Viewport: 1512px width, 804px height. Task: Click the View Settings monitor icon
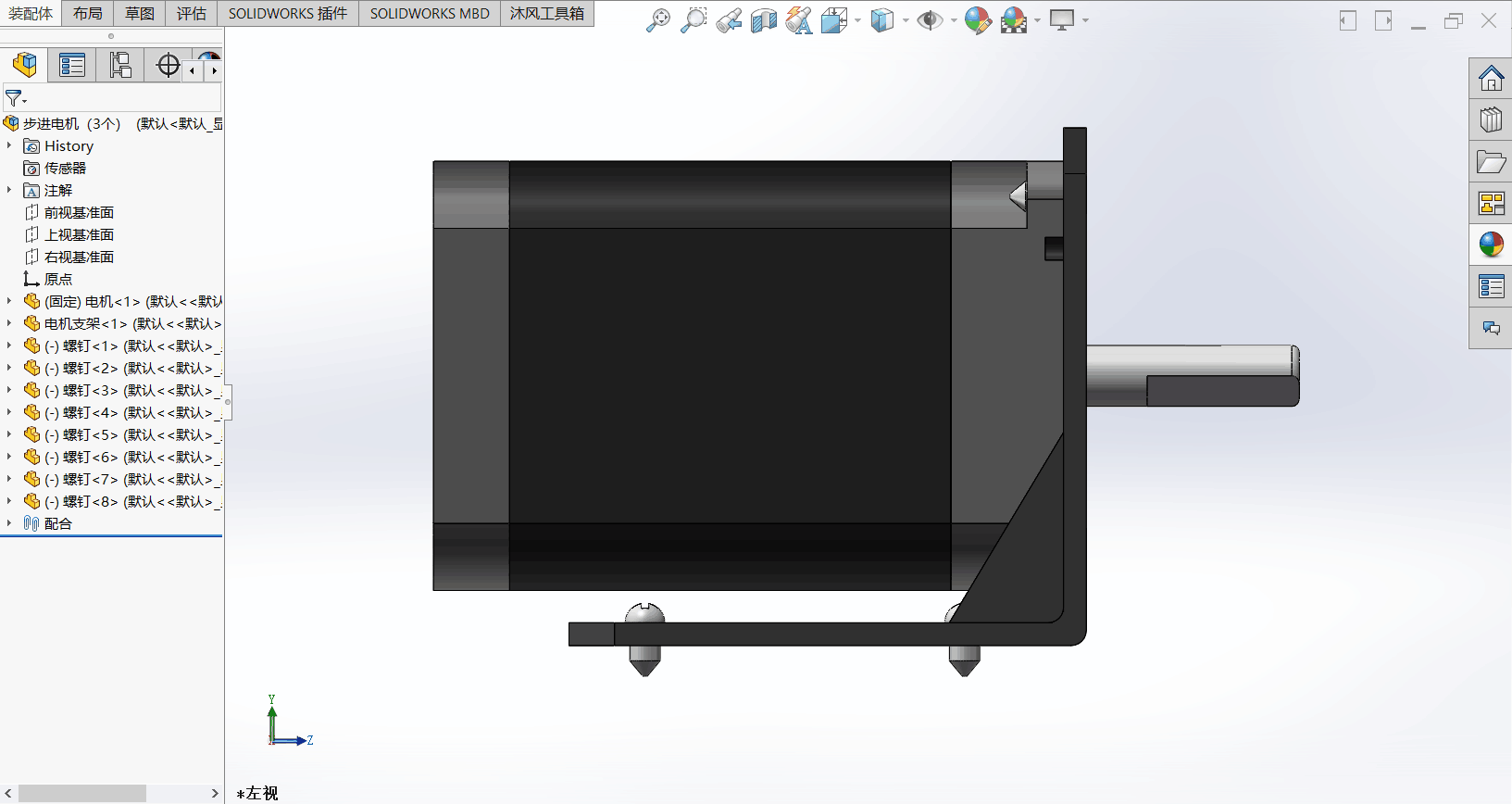[x=1062, y=20]
